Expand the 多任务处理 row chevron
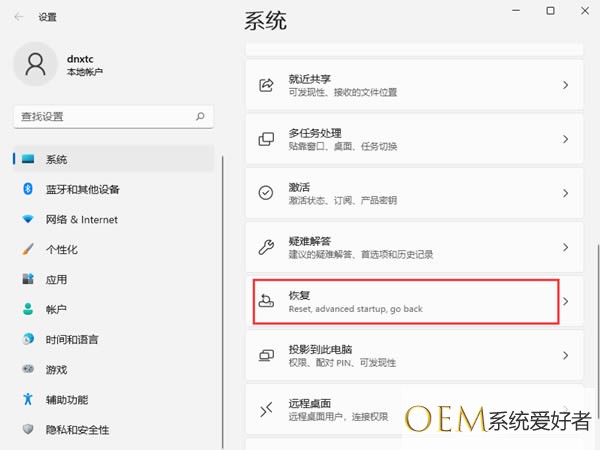 tap(565, 139)
